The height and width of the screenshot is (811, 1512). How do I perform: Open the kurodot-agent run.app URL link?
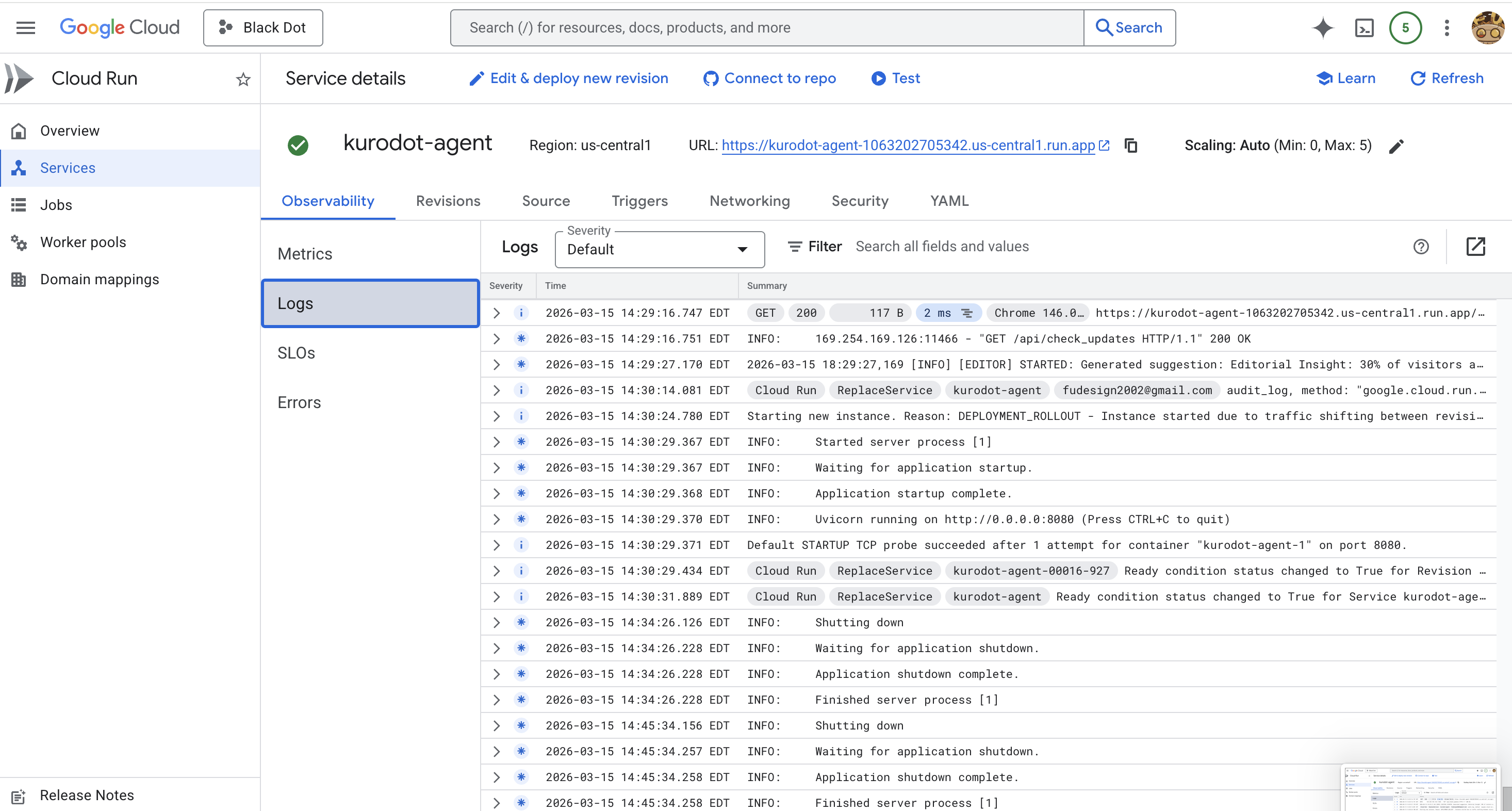pos(908,145)
